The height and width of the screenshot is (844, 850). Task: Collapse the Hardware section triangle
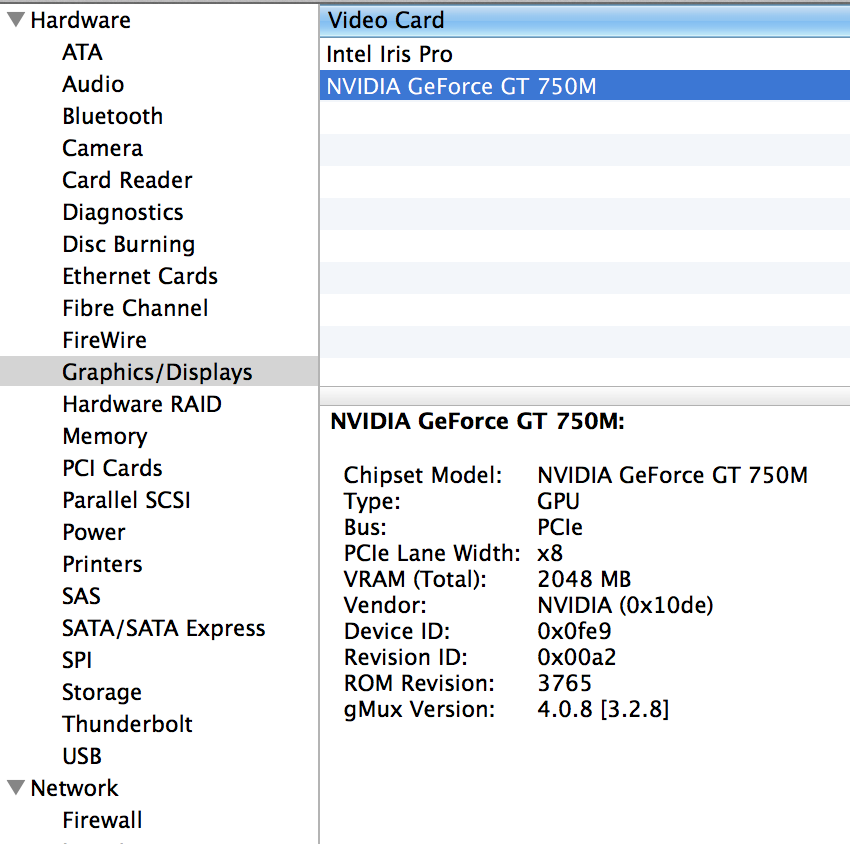point(16,20)
